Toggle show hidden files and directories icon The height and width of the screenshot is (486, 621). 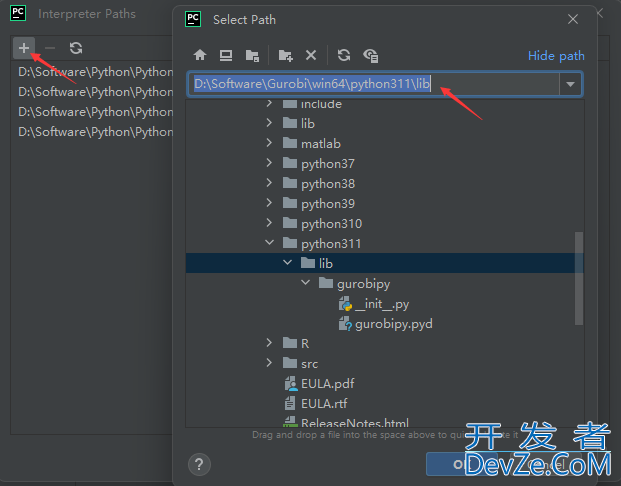click(371, 55)
